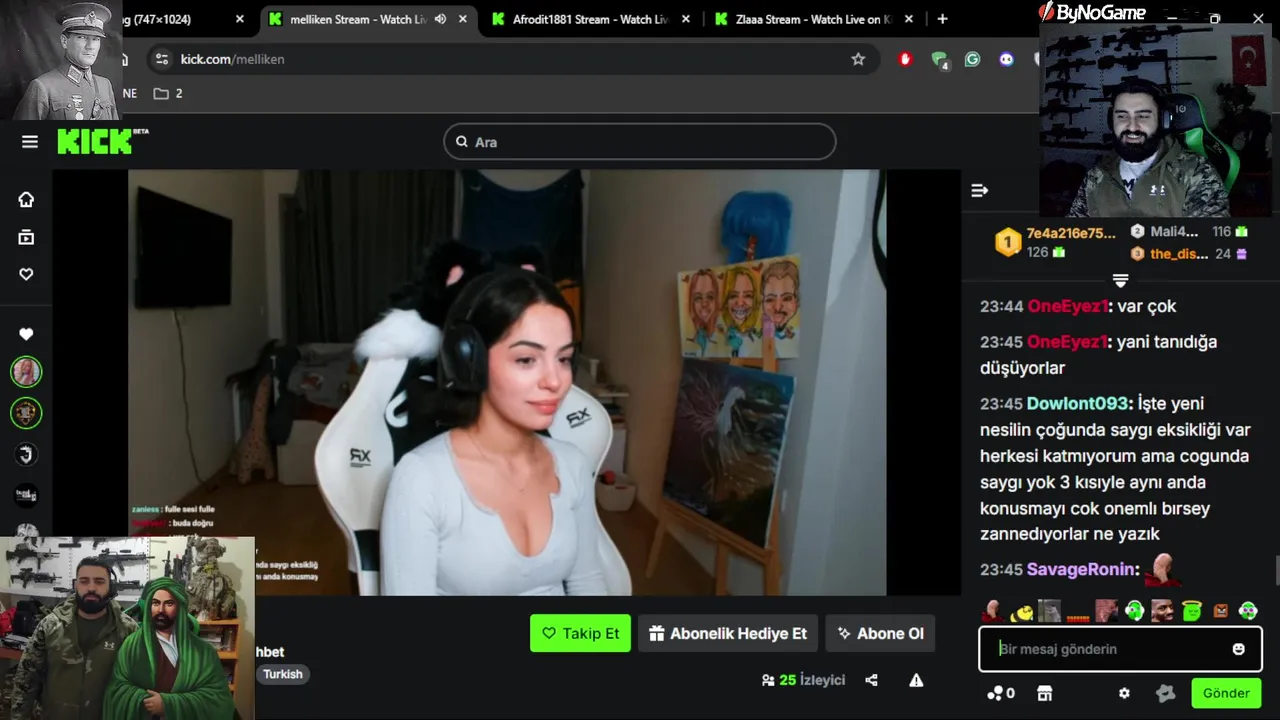Open the SavageRonin username in chat
1280x720 pixels.
[x=1082, y=569]
